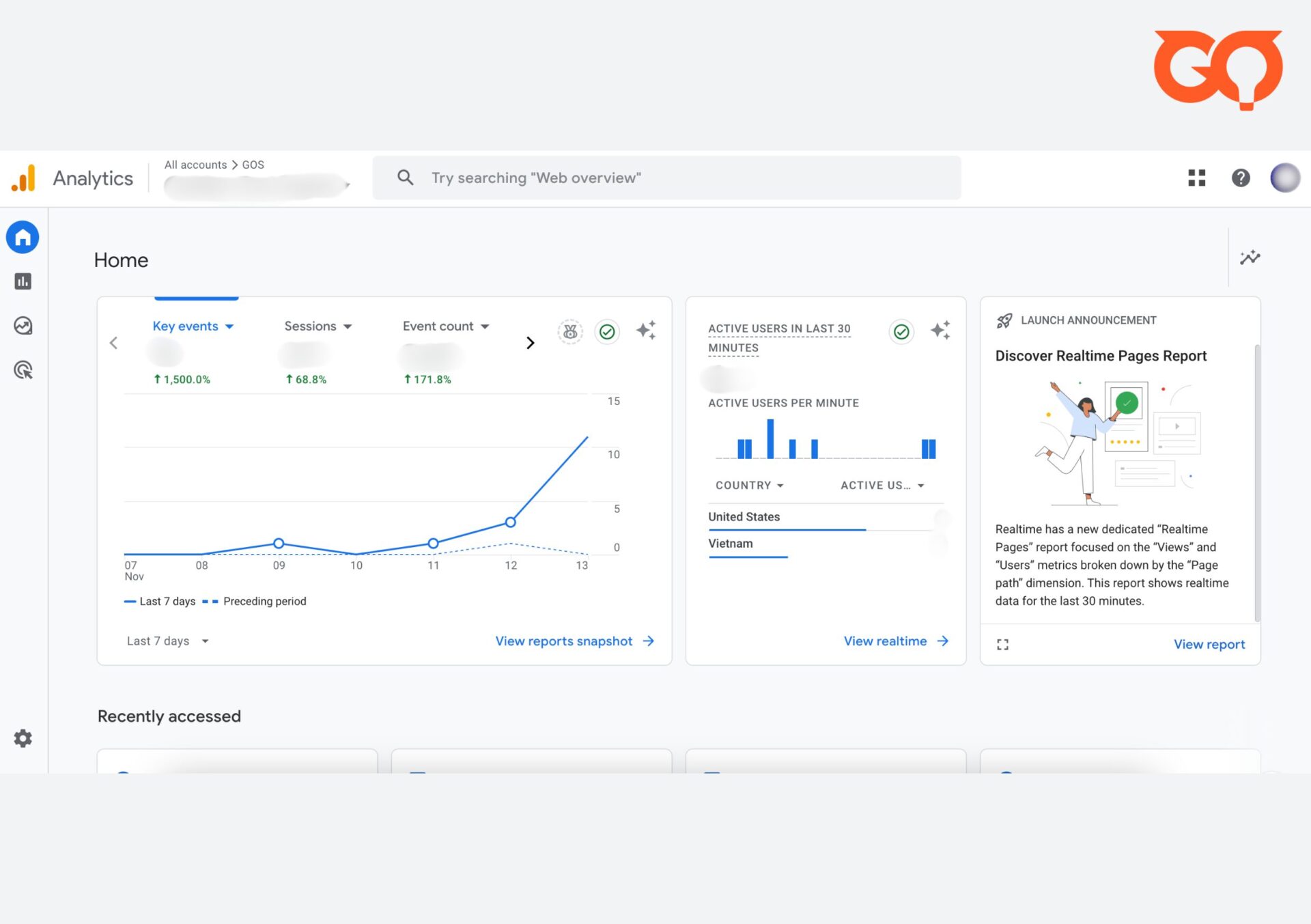Open the settings gear icon
This screenshot has width=1311, height=924.
(24, 739)
